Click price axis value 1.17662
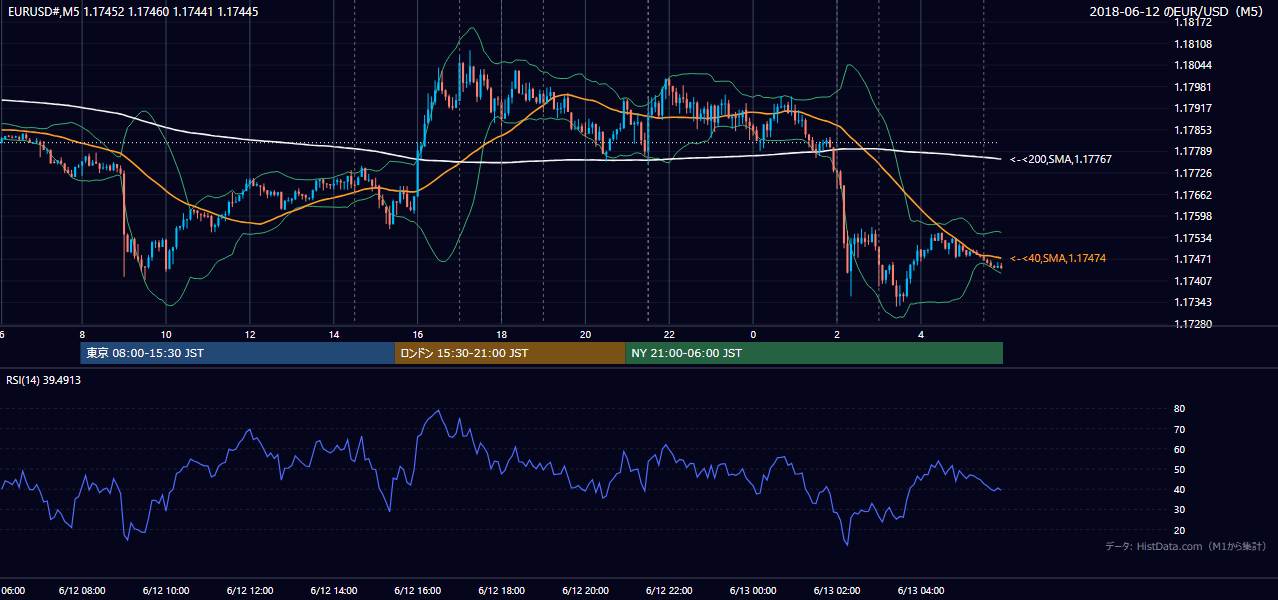 (1193, 195)
